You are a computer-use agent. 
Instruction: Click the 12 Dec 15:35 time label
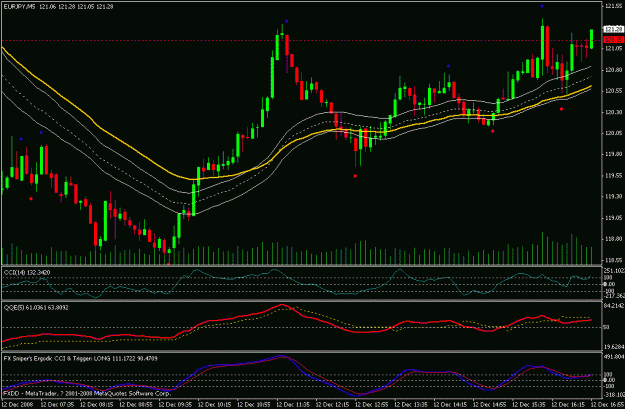[529, 404]
